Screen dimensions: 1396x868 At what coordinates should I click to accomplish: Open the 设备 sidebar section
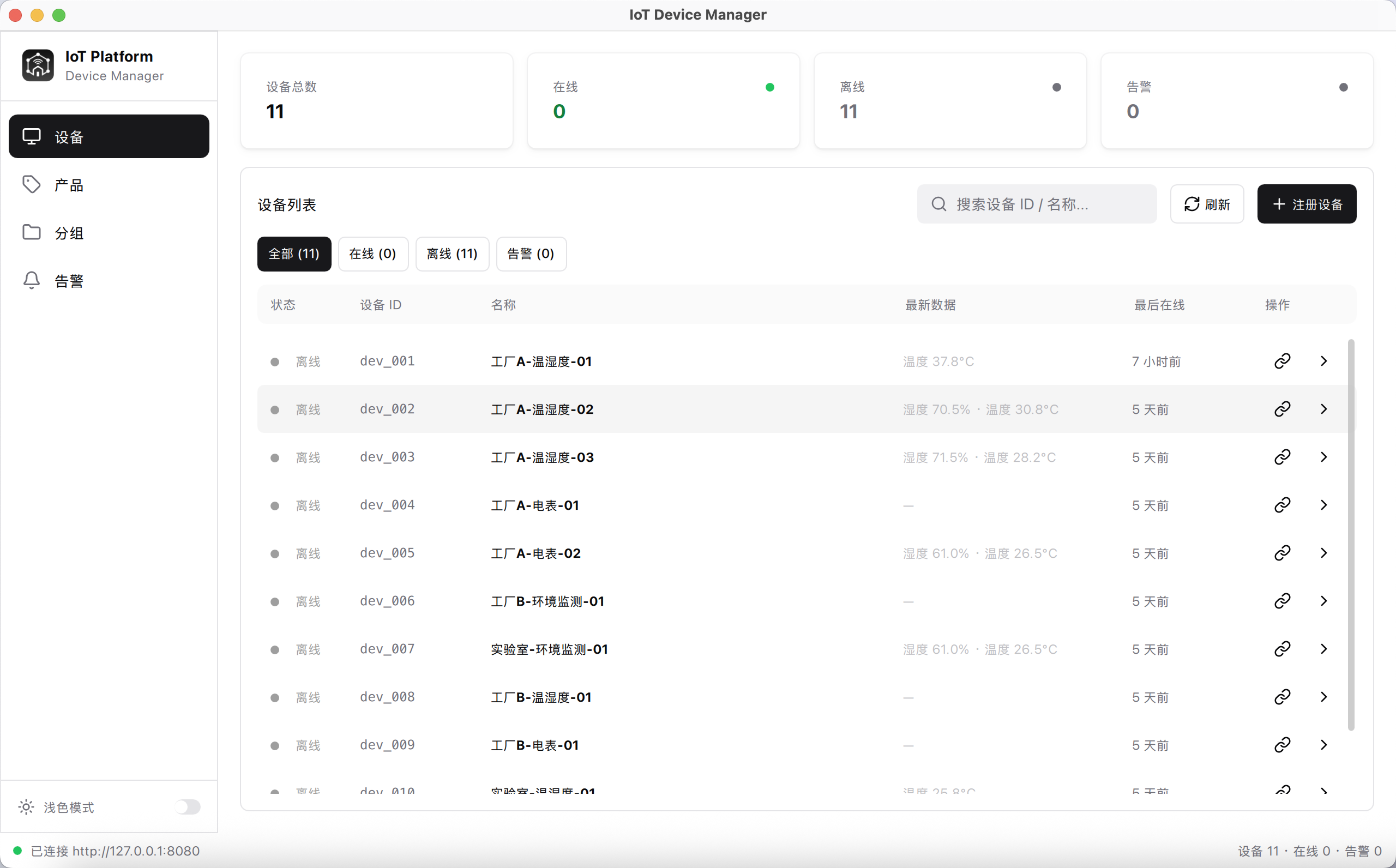point(109,137)
